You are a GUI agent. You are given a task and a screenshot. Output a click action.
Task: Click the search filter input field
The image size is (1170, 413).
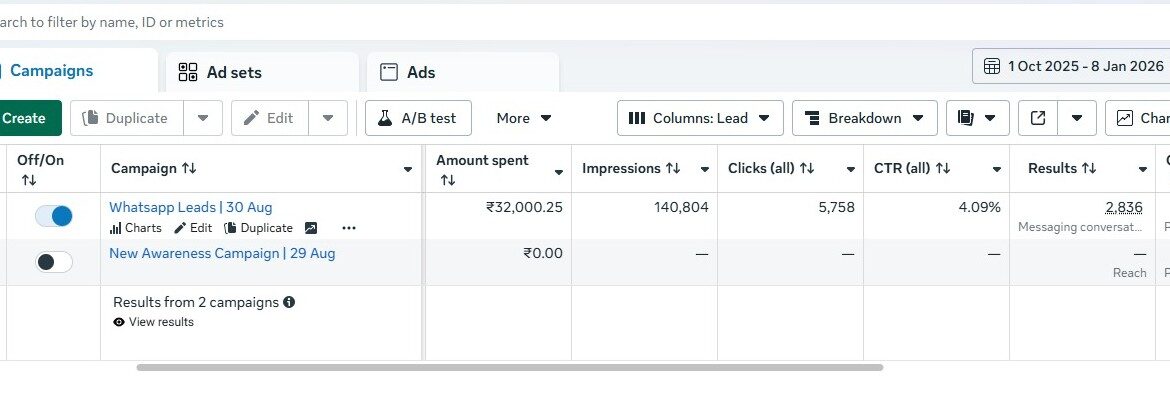point(585,22)
